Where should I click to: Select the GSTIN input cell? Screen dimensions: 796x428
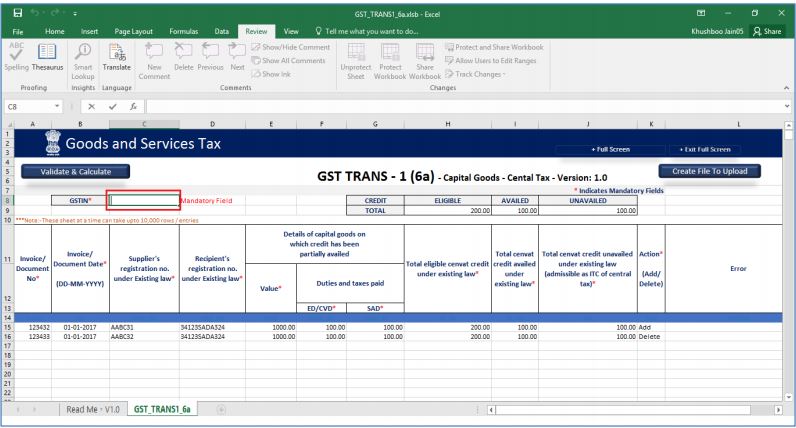(144, 200)
